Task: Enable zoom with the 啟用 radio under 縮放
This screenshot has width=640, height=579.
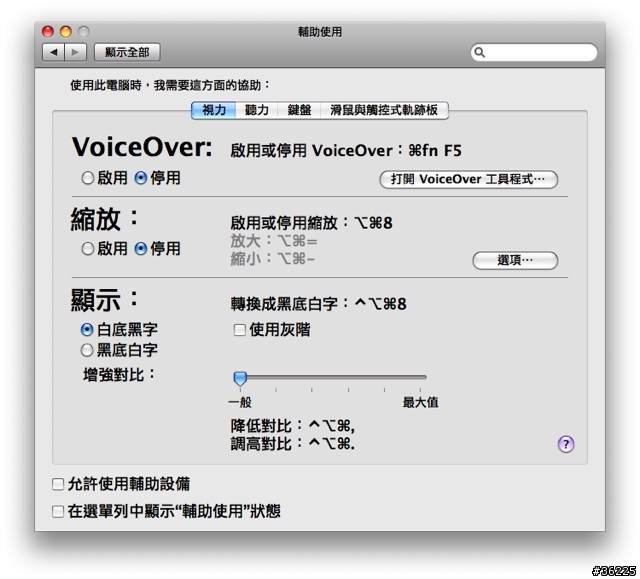Action: tap(88, 248)
